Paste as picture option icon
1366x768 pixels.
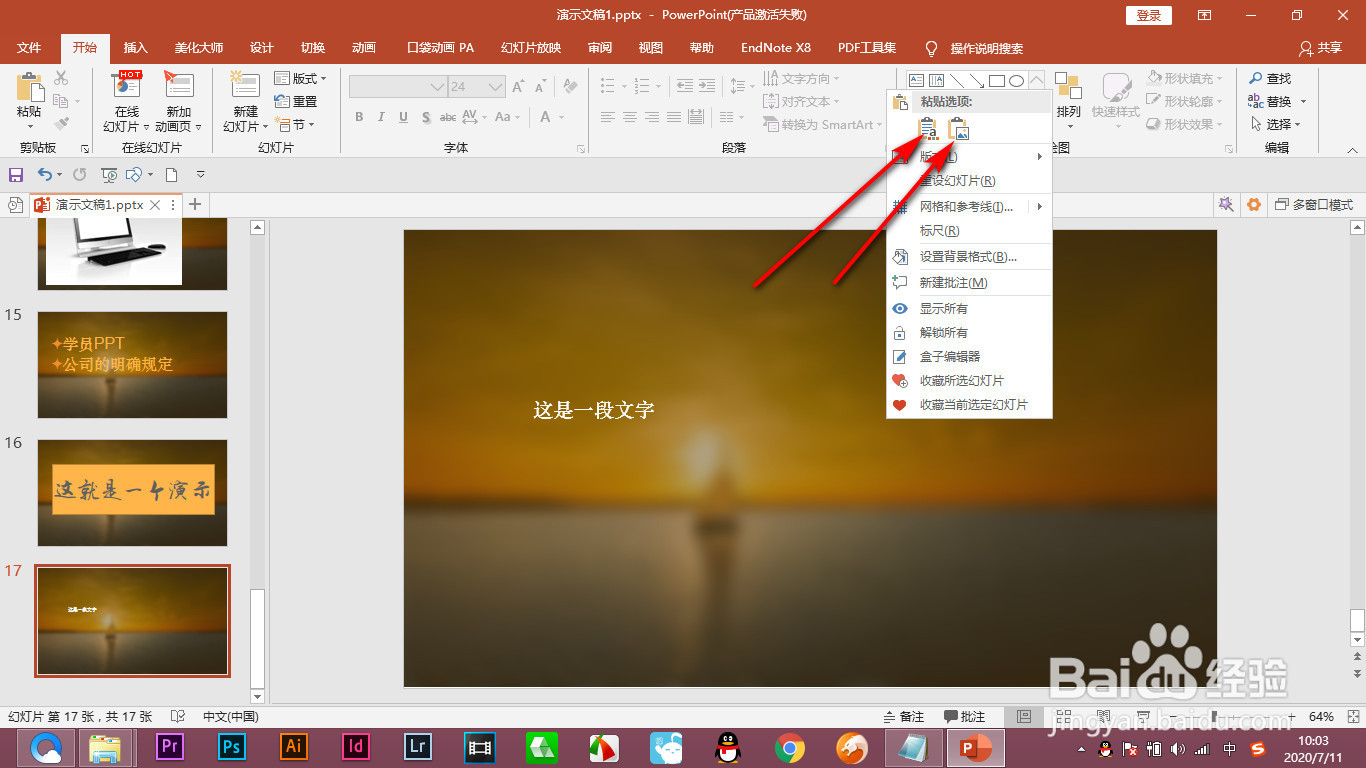tap(958, 128)
